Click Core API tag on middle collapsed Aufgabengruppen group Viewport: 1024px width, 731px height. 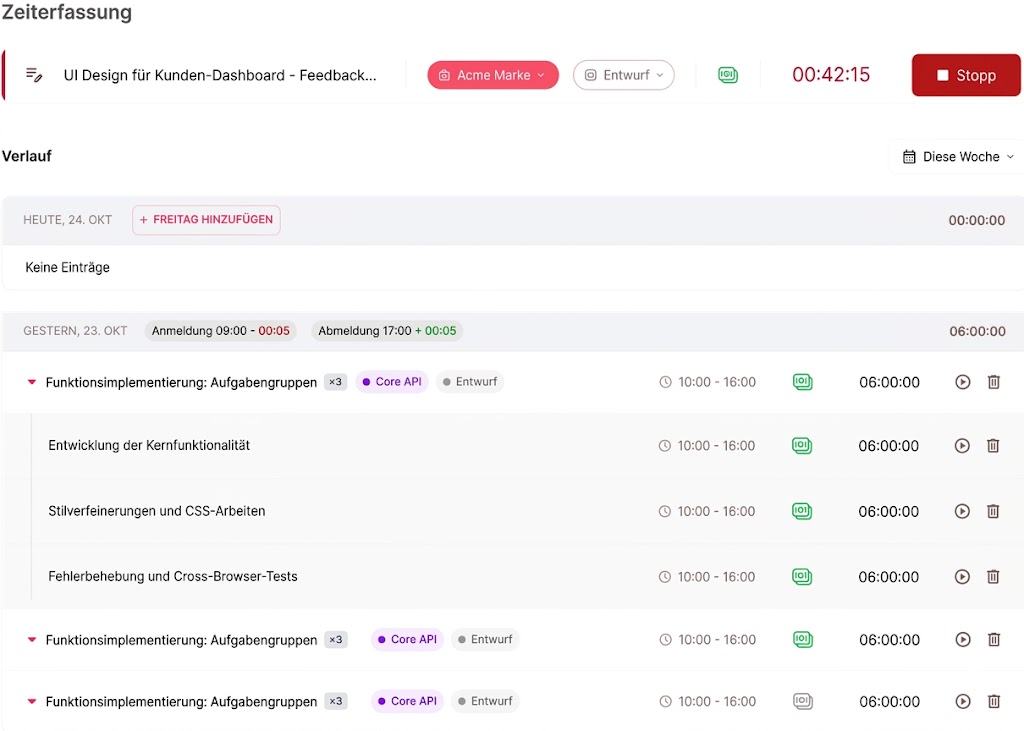coord(408,639)
